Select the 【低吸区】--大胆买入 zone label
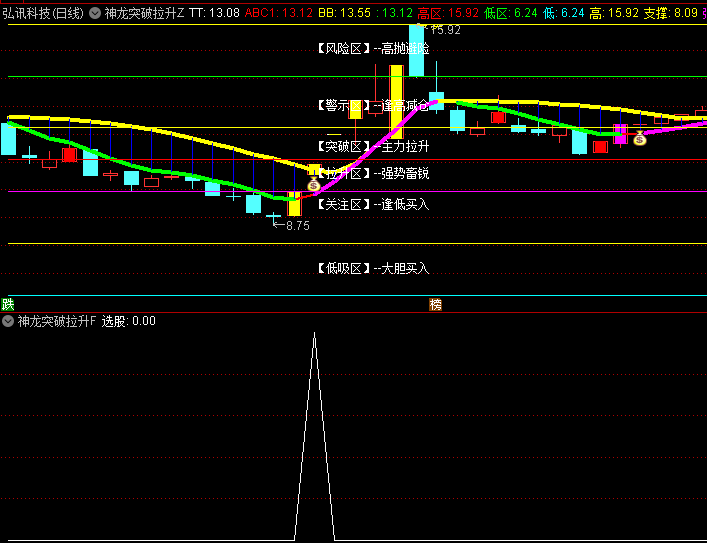The width and height of the screenshot is (707, 543). click(x=372, y=268)
